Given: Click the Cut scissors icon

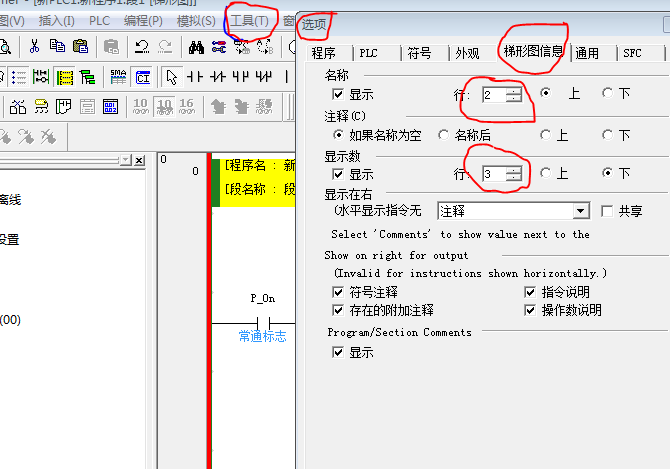Looking at the screenshot, I should click(34, 46).
